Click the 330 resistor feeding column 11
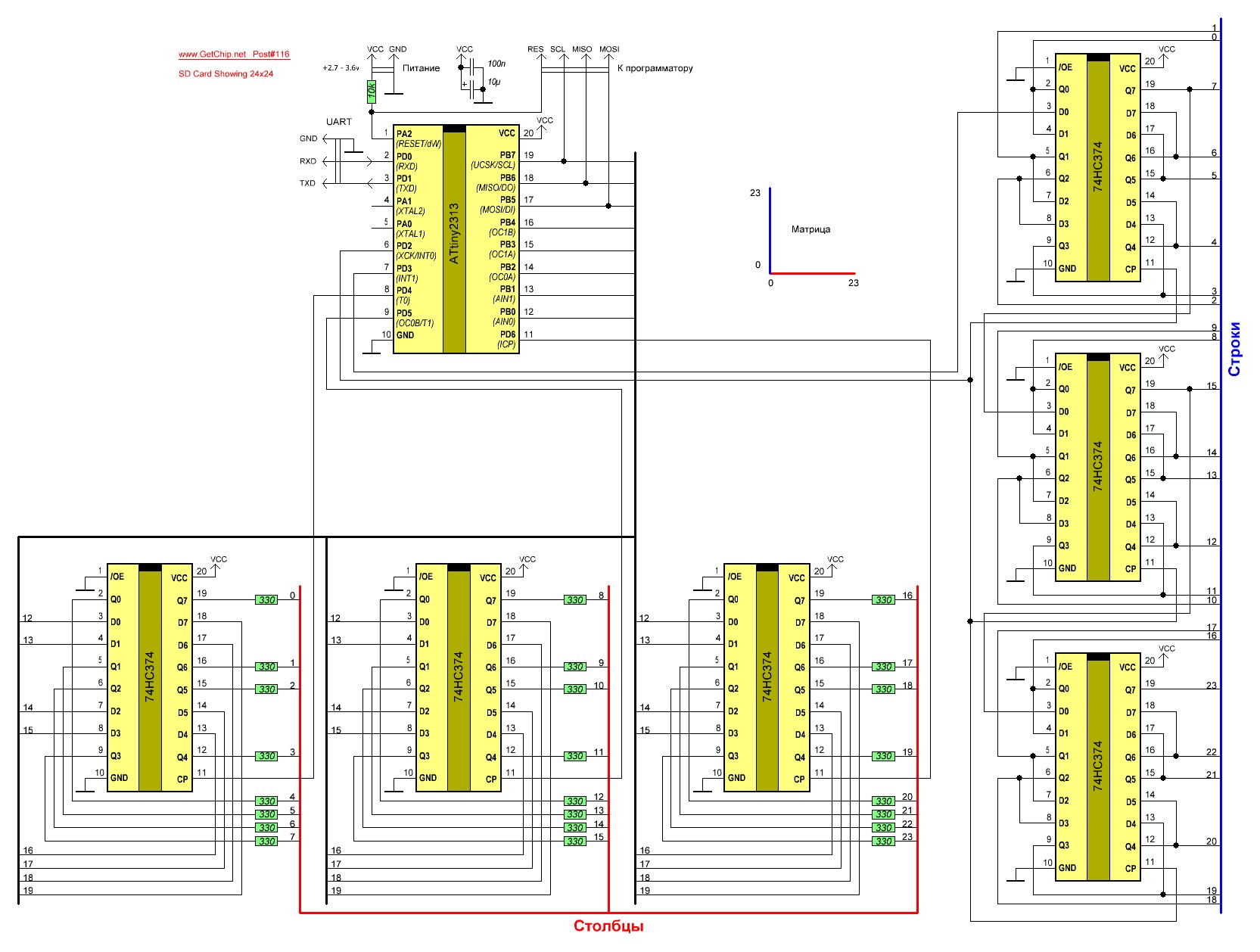 [x=575, y=756]
